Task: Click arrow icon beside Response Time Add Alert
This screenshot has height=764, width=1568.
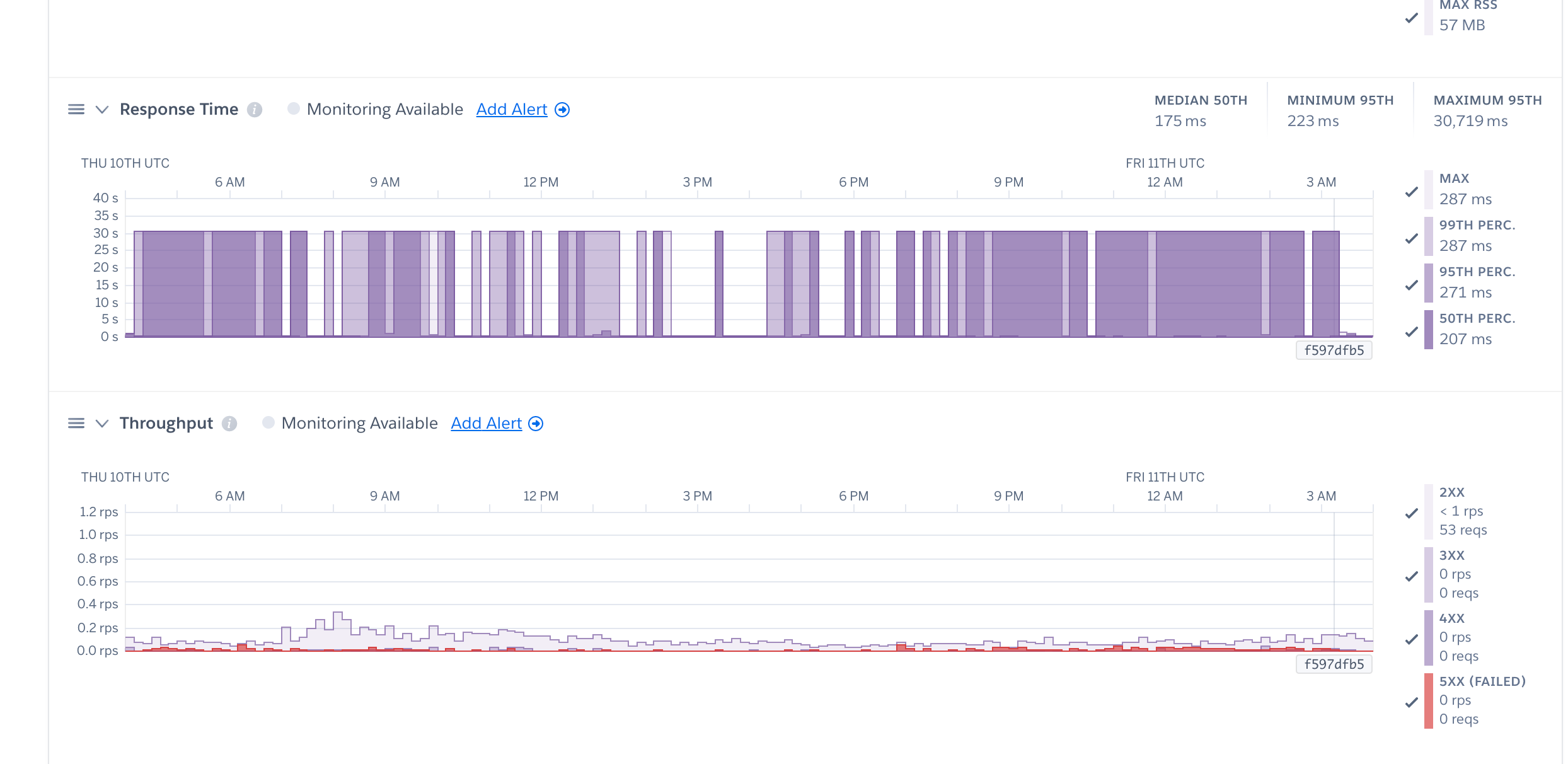Action: 562,110
